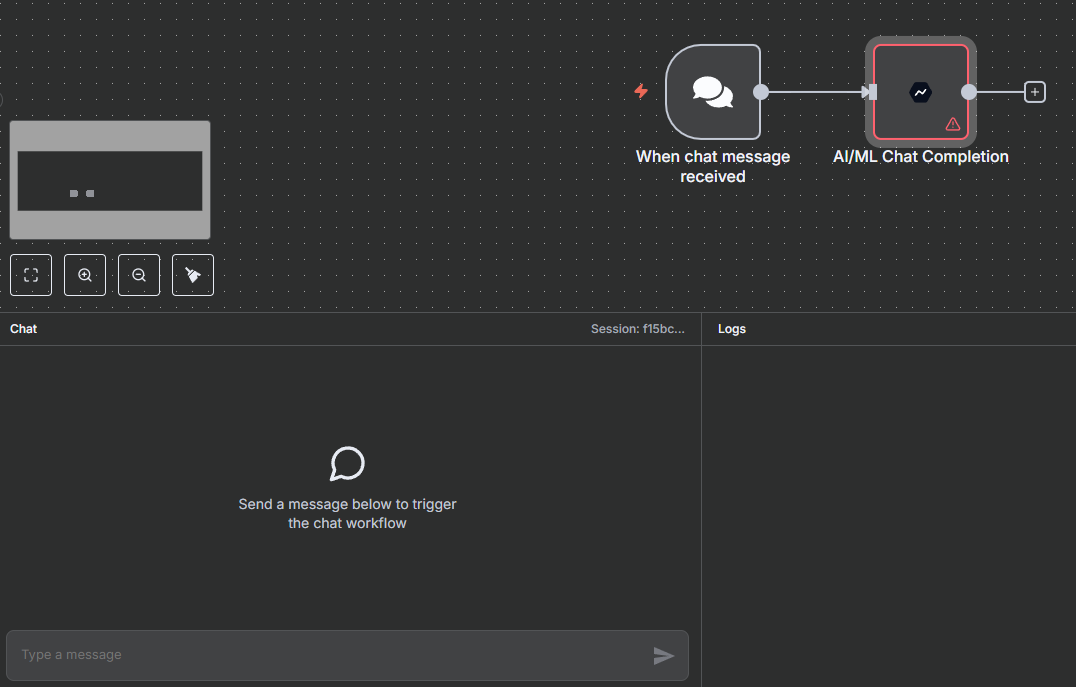
Task: Click the chat trigger node's output connector
Action: click(761, 92)
